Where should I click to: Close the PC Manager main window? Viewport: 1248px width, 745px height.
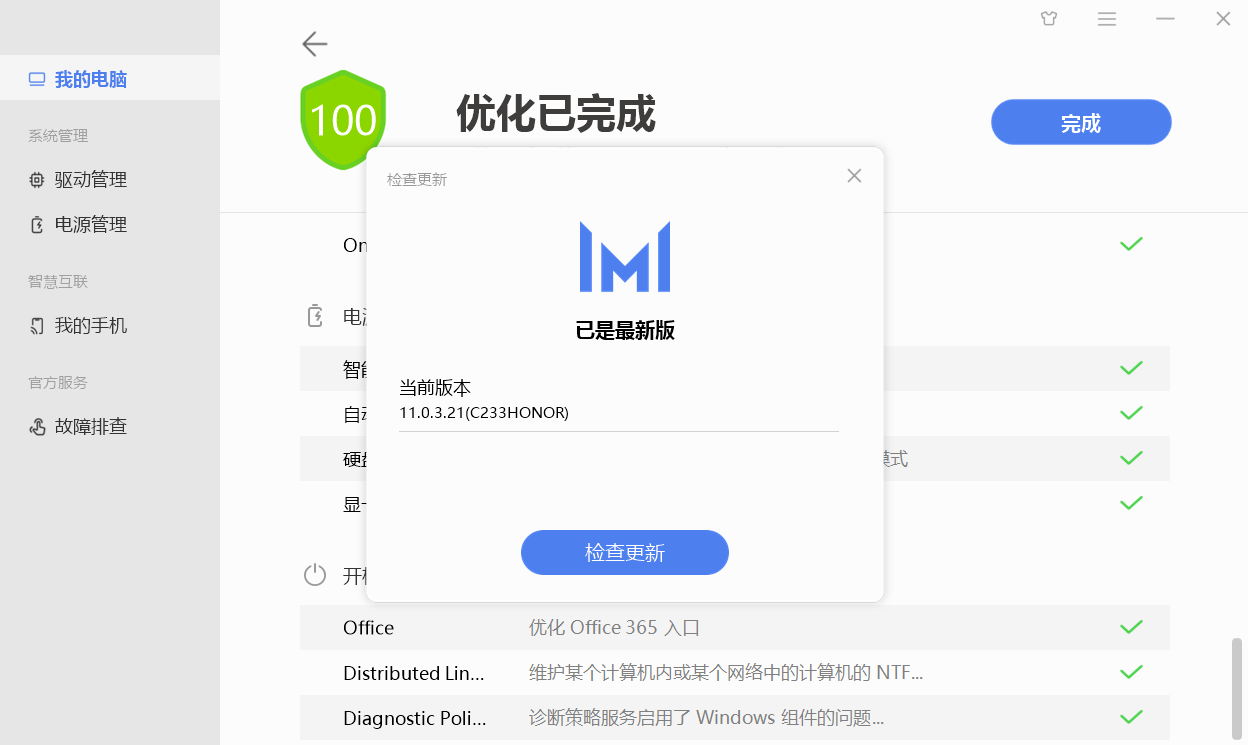[x=1223, y=18]
